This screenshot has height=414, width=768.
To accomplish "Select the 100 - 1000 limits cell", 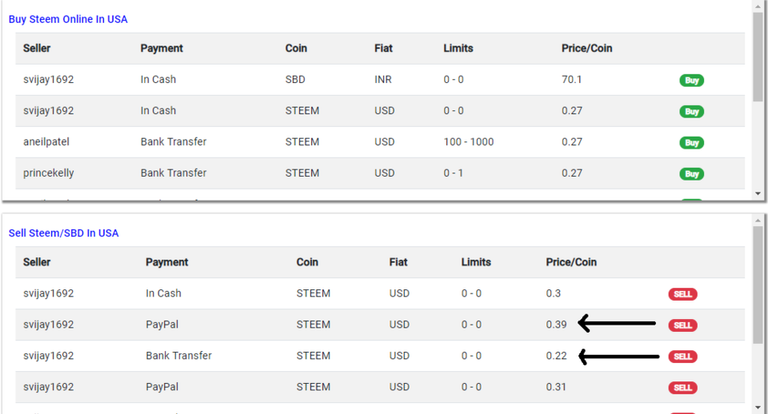I will [468, 142].
